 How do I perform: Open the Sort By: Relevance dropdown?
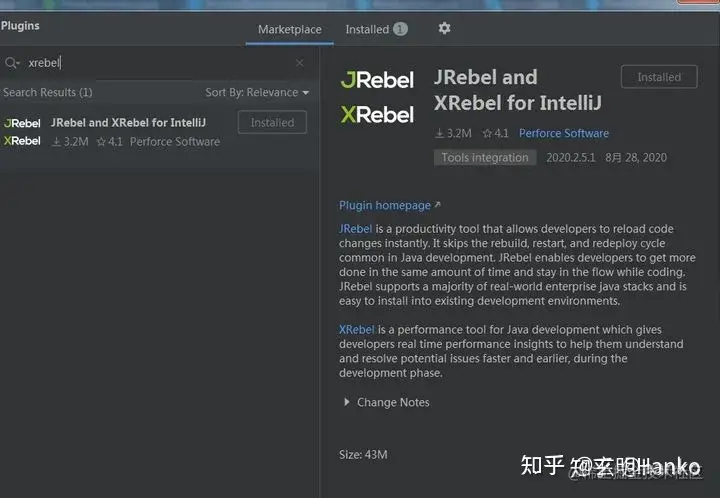257,92
